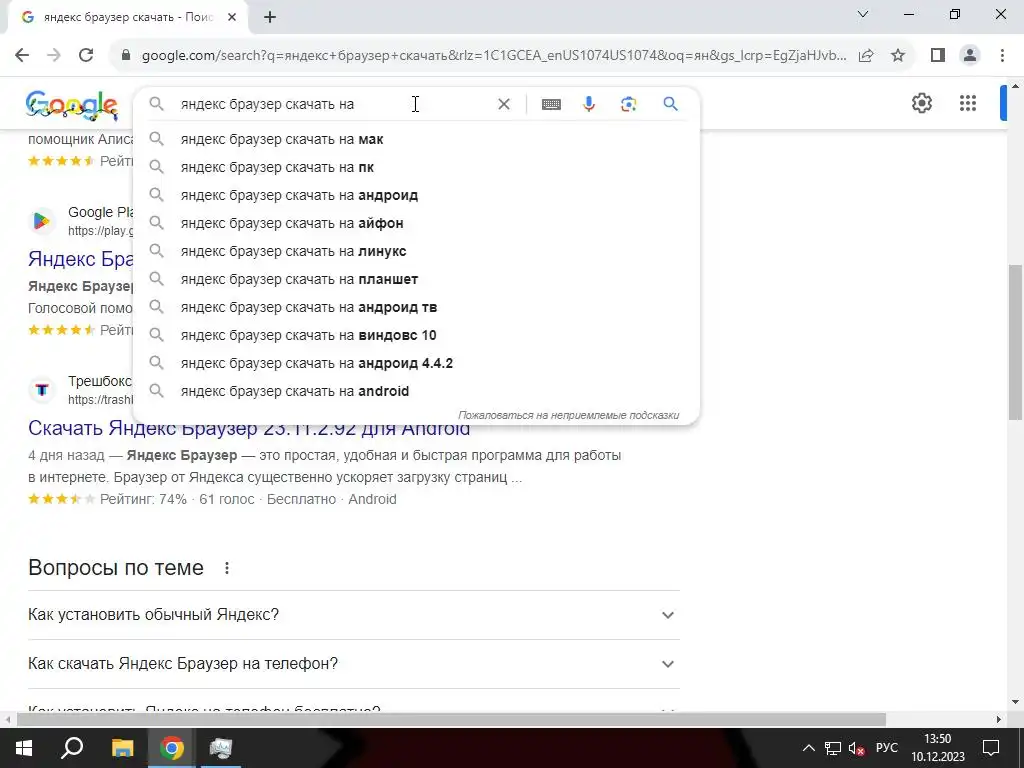The height and width of the screenshot is (768, 1024).
Task: Choose suggestion ending with android
Action: [416, 391]
